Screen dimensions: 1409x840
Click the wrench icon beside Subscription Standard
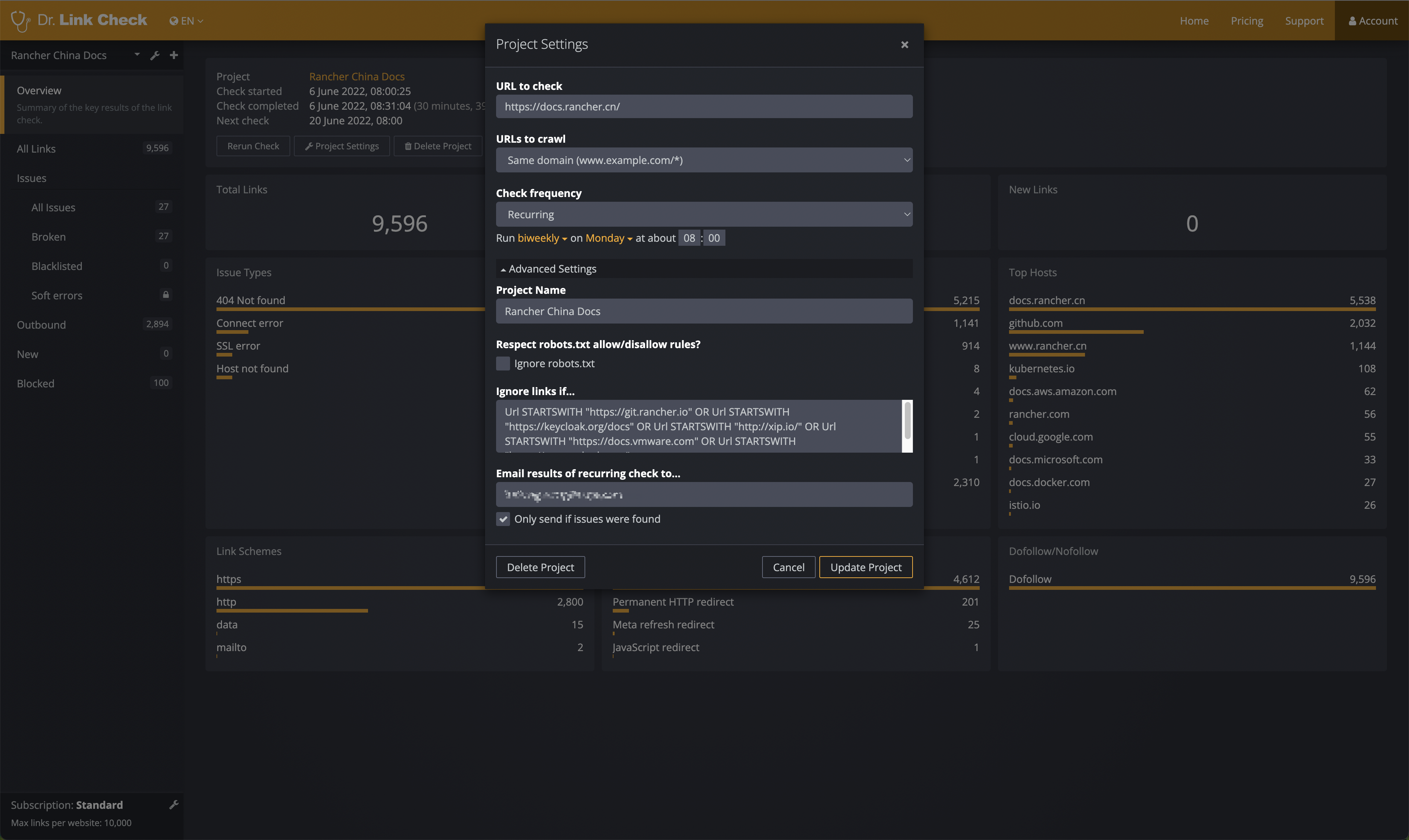(x=174, y=804)
